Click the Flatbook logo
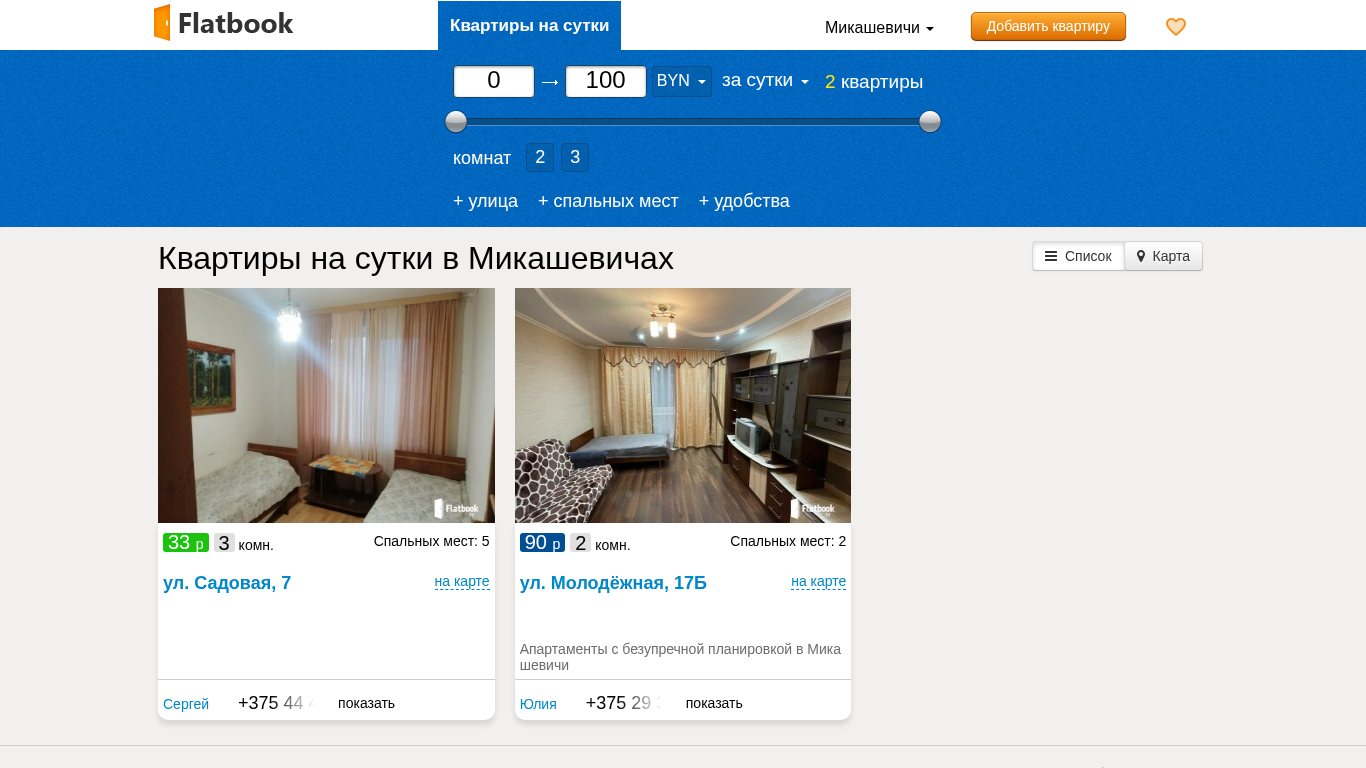 click(223, 23)
